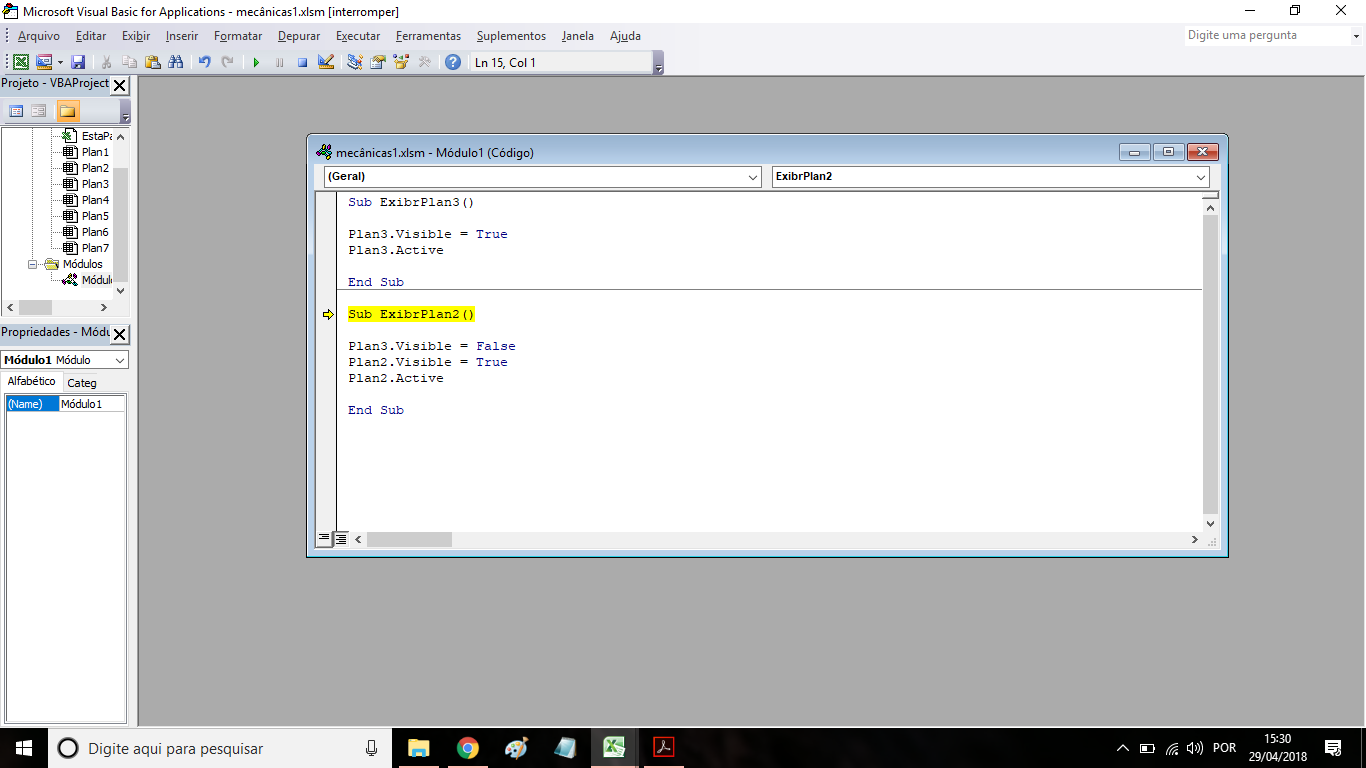Open the Depurar menu
Screen dimensions: 1366x768
299,36
